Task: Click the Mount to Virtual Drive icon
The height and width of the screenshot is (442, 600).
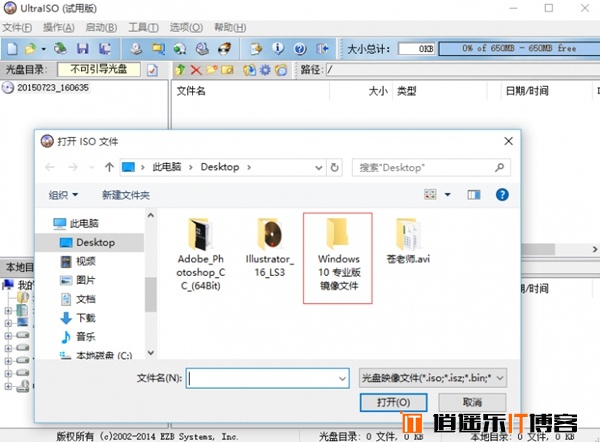Action: click(x=202, y=49)
